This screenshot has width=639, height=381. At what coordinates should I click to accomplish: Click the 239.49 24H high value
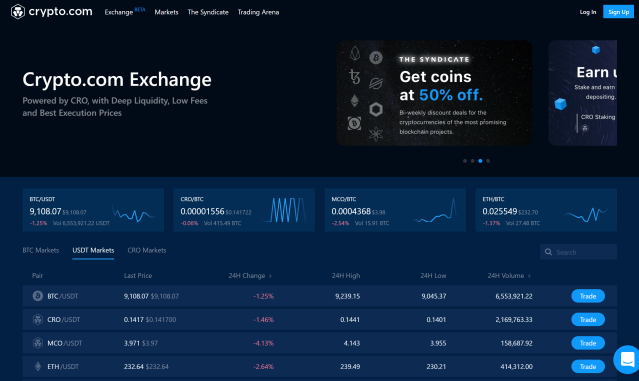[350, 366]
